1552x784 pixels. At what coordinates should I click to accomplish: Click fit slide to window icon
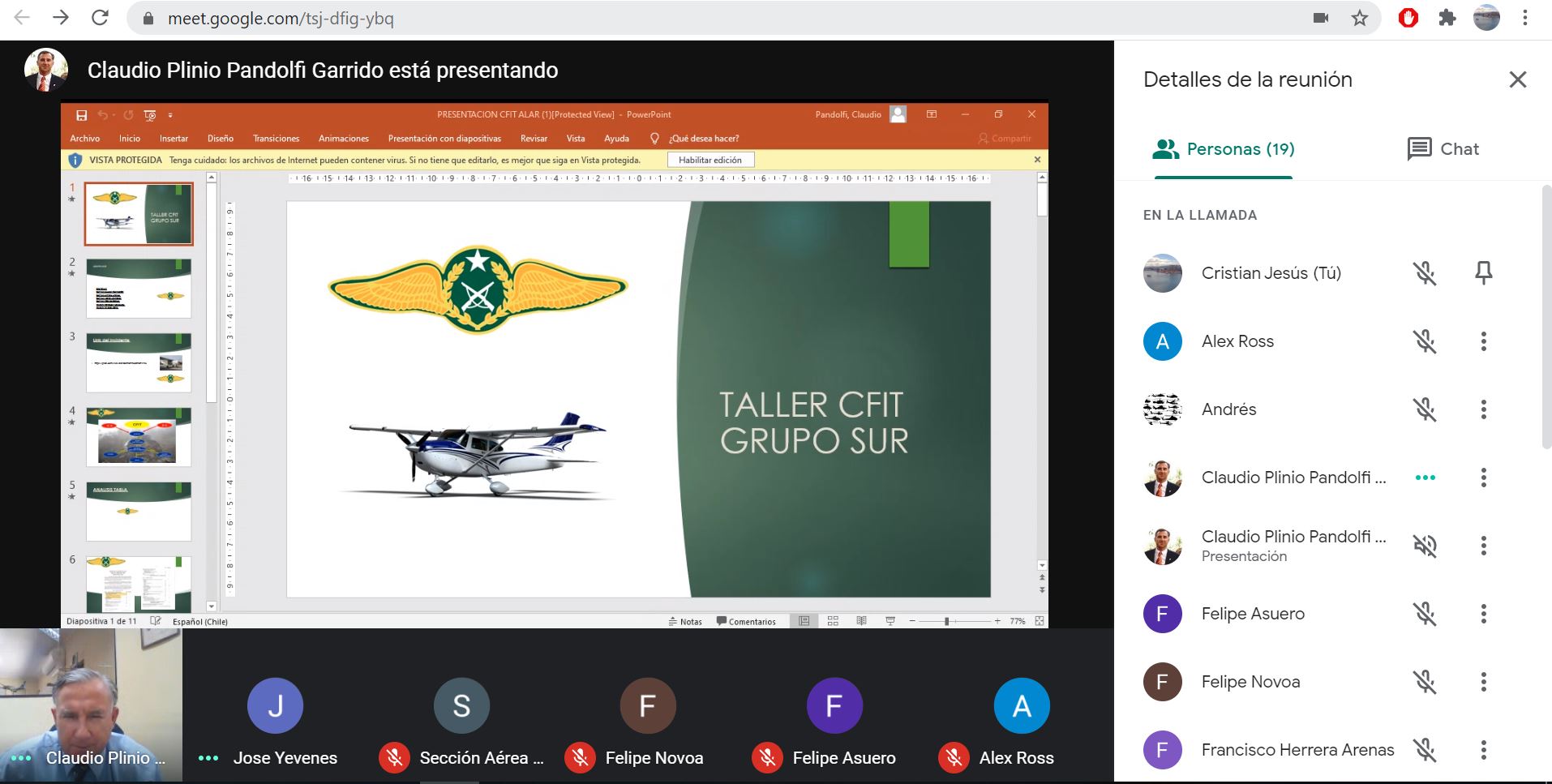[x=1040, y=621]
